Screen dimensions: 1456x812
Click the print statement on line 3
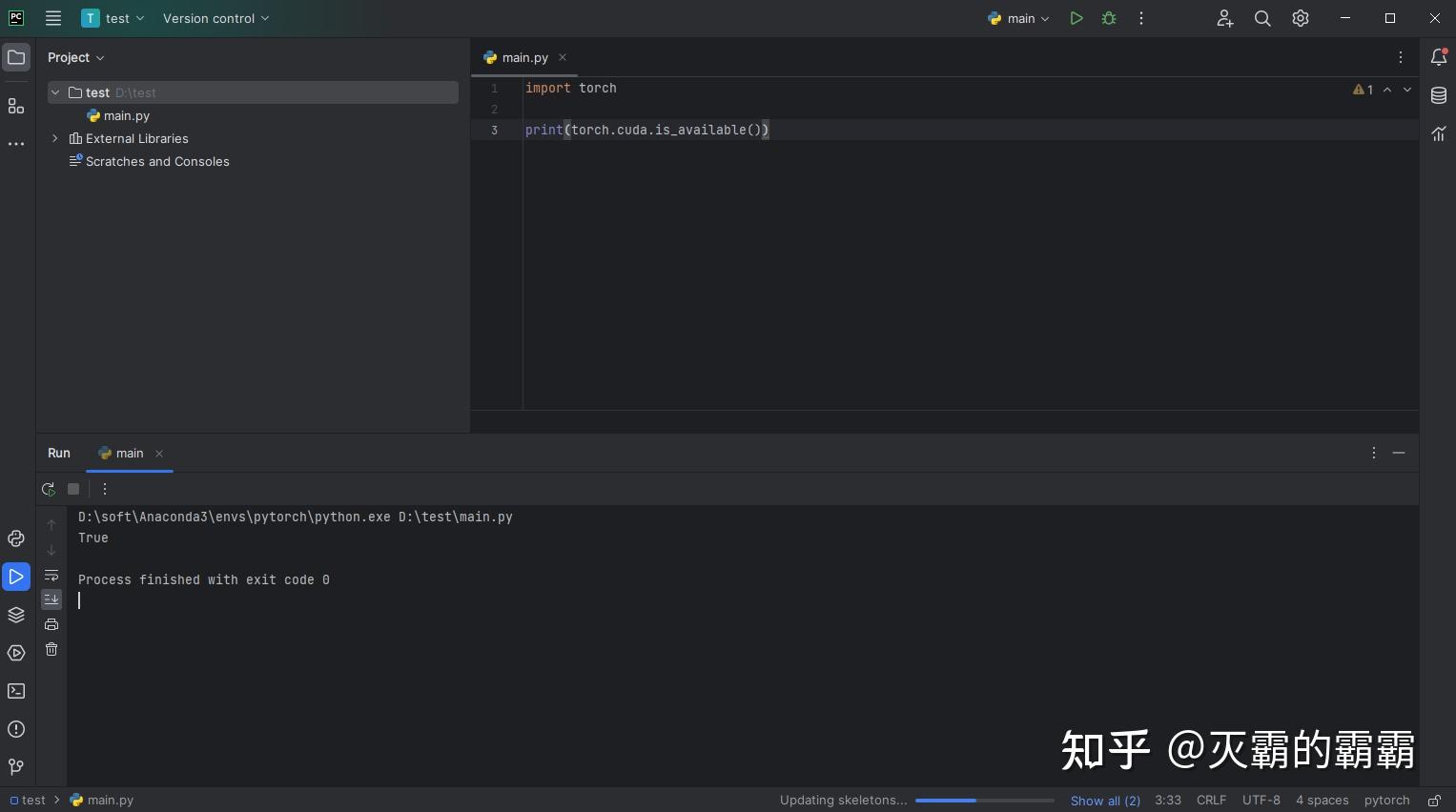(x=646, y=130)
